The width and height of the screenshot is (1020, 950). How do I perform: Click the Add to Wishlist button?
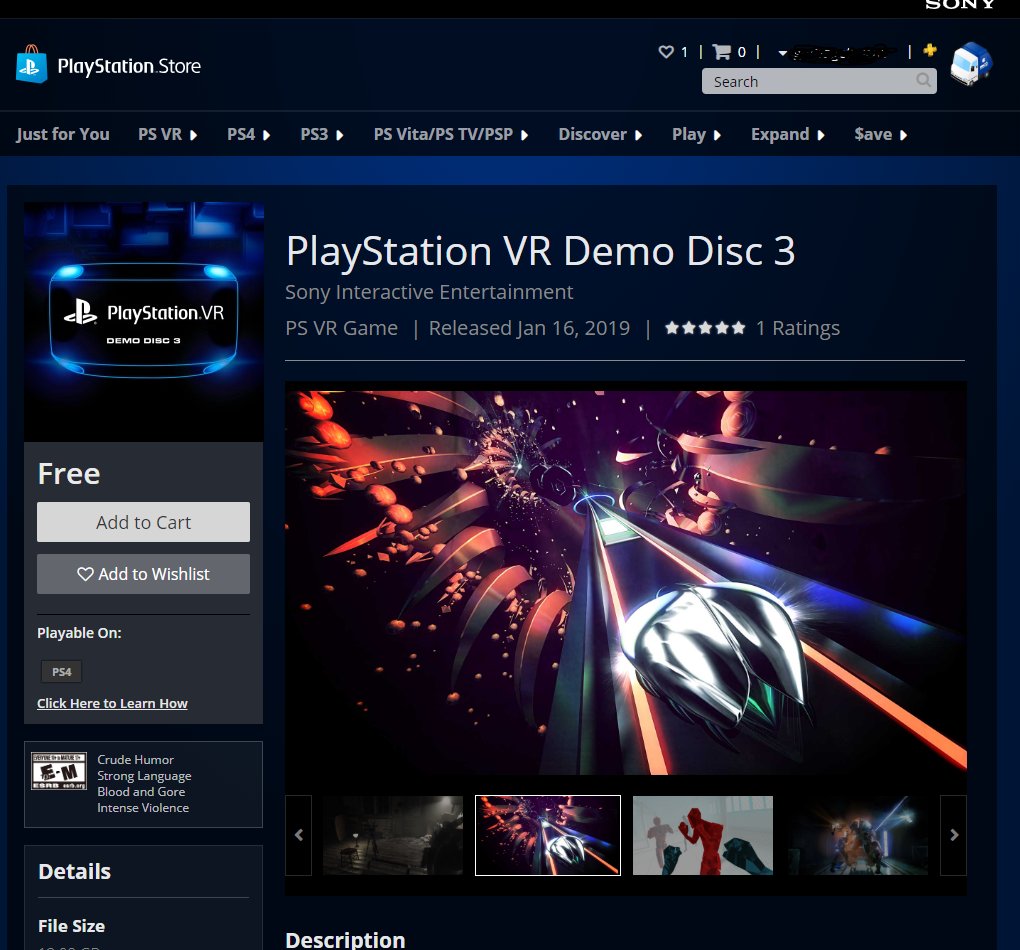point(143,574)
